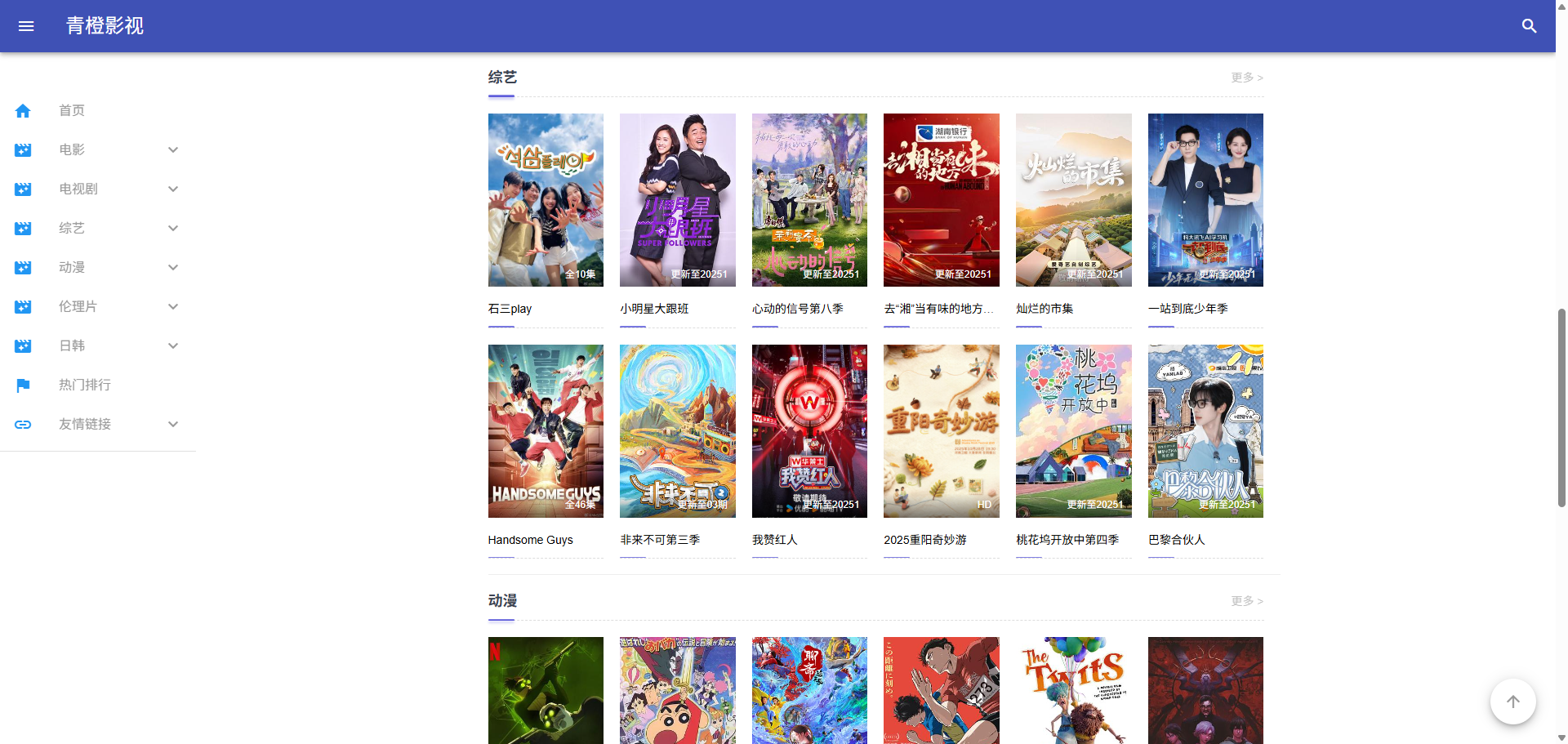Image resolution: width=1568 pixels, height=744 pixels.
Task: Expand the 日韩 category chevron
Action: [x=172, y=346]
